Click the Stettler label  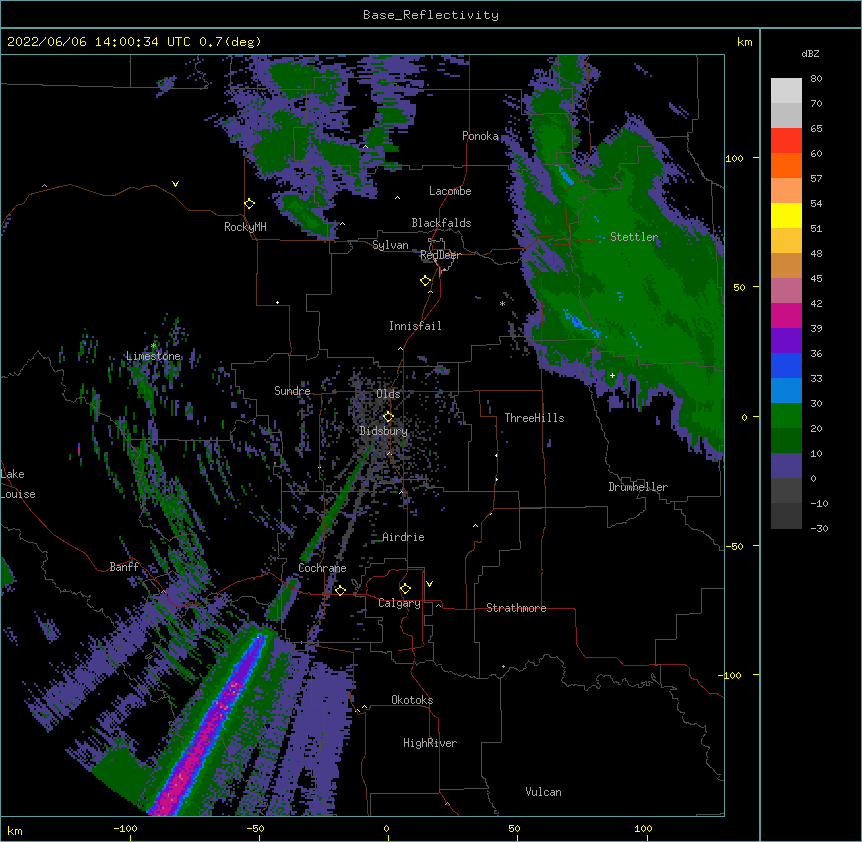634,237
